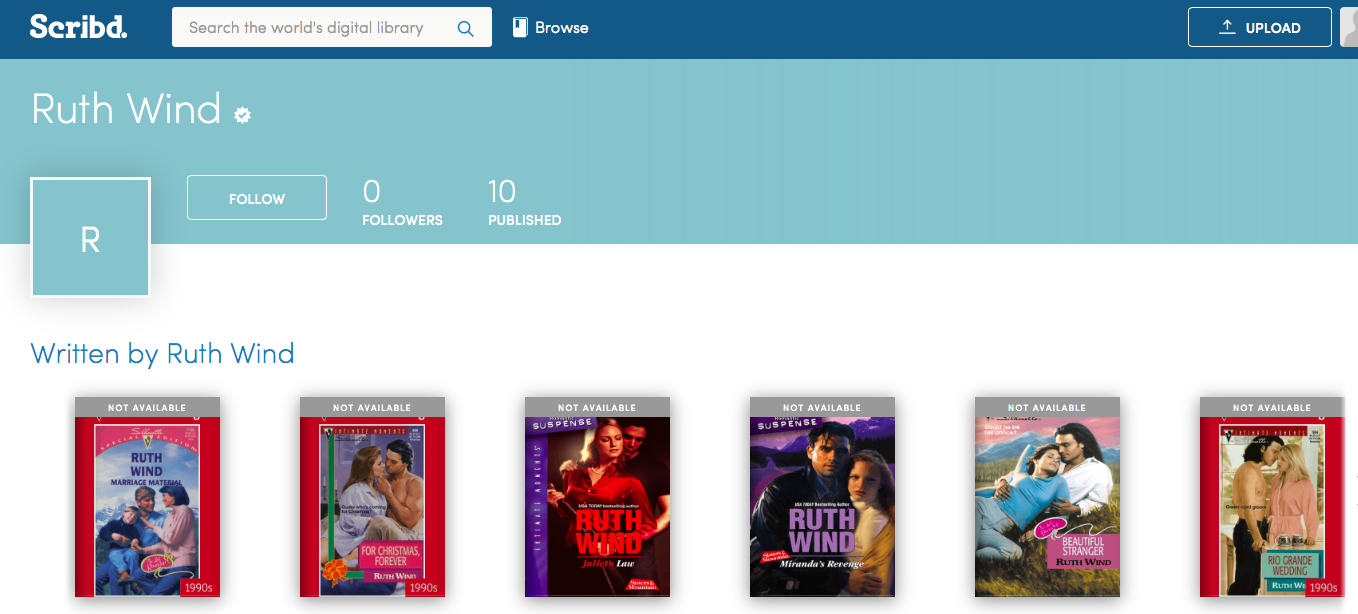The height and width of the screenshot is (614, 1358).
Task: Click the 10 Published count
Action: 524,203
